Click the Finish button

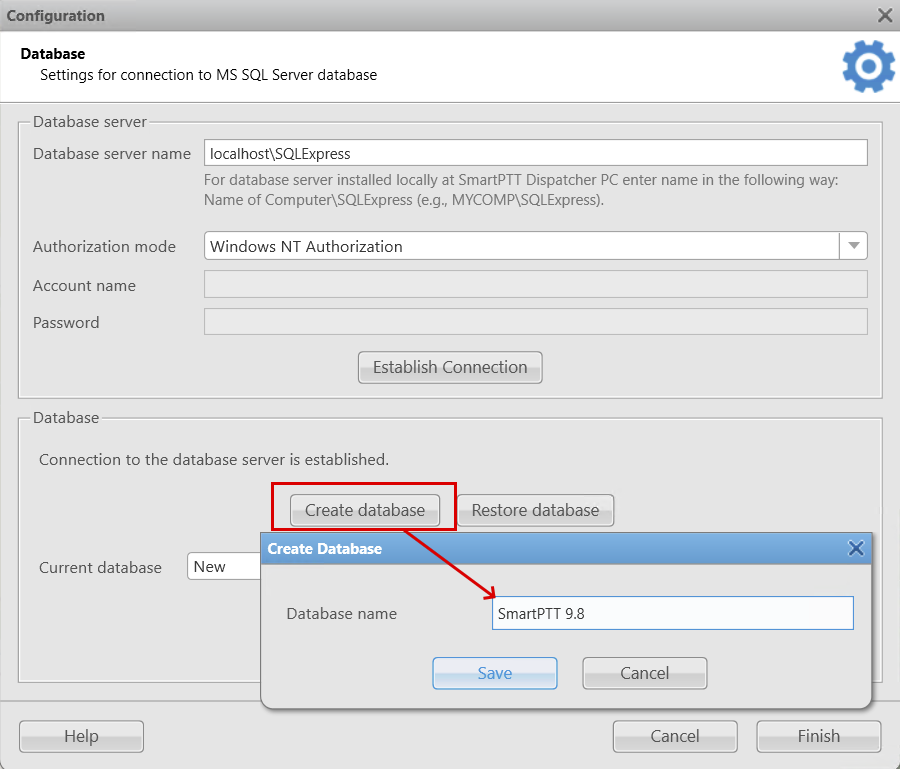[818, 736]
